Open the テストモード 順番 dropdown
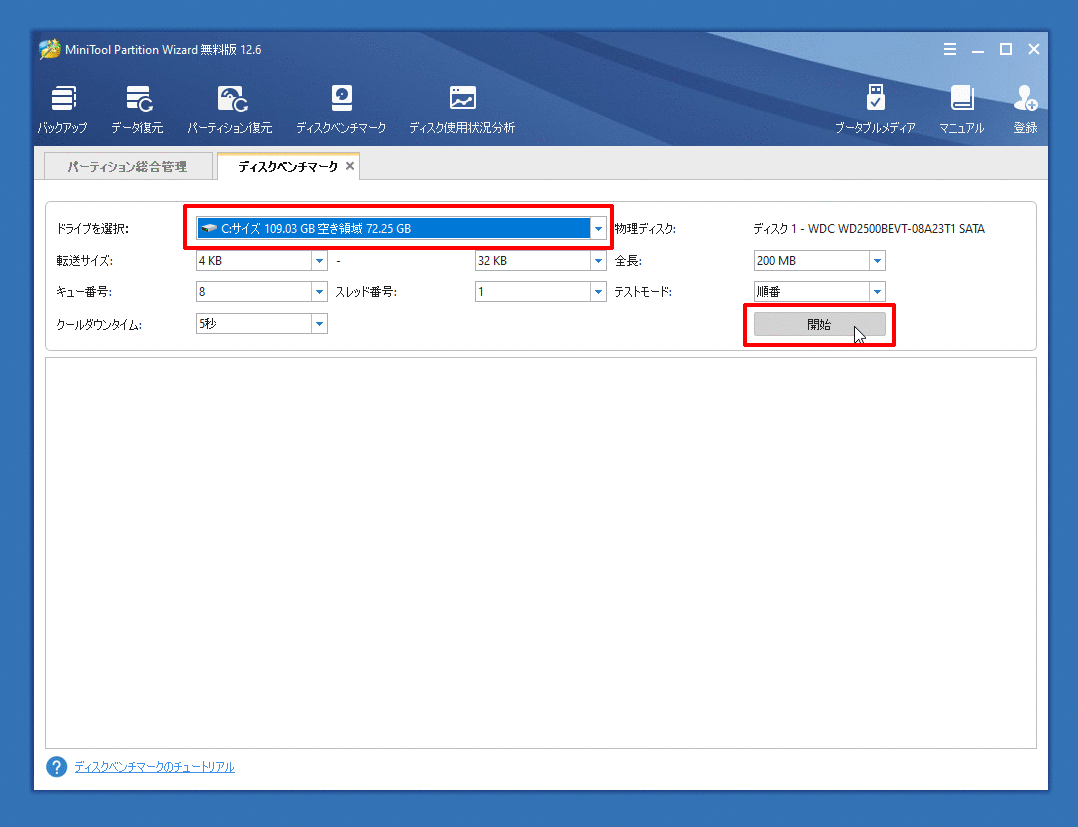 coord(877,292)
